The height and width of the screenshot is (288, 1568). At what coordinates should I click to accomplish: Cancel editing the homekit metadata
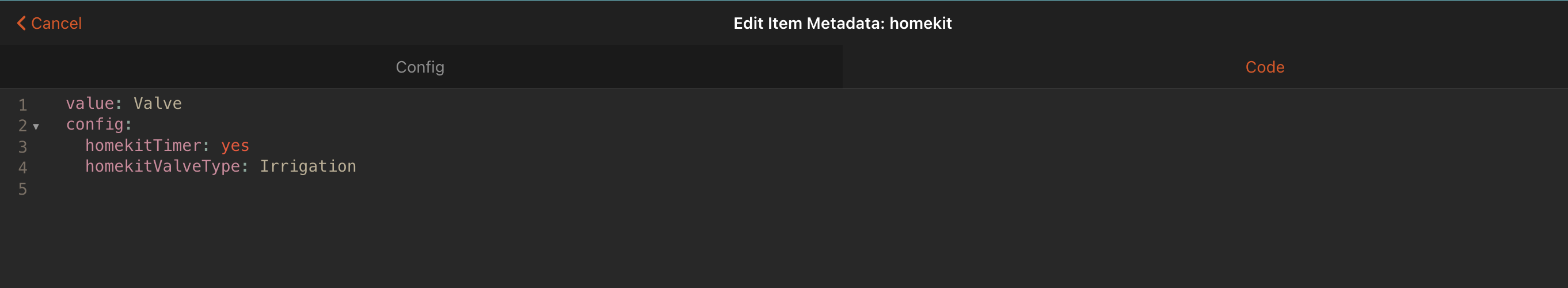pyautogui.click(x=50, y=23)
